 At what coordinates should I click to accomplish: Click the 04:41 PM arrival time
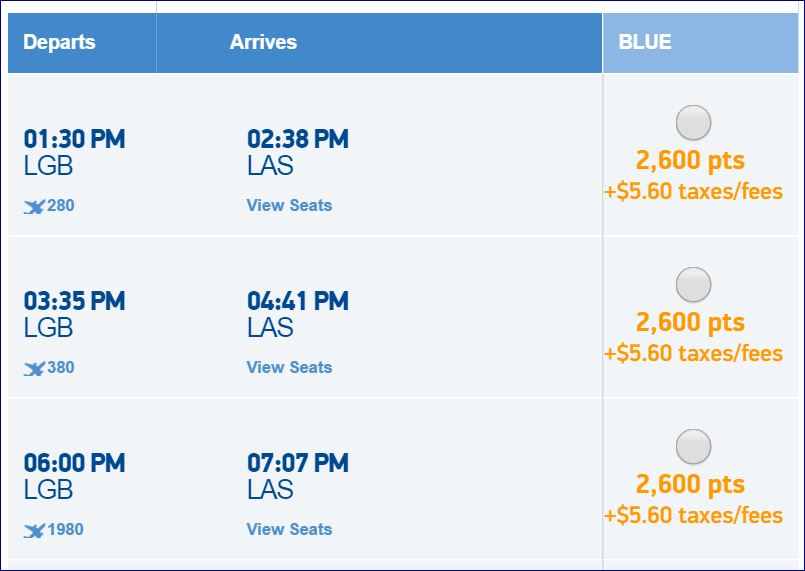click(x=297, y=301)
